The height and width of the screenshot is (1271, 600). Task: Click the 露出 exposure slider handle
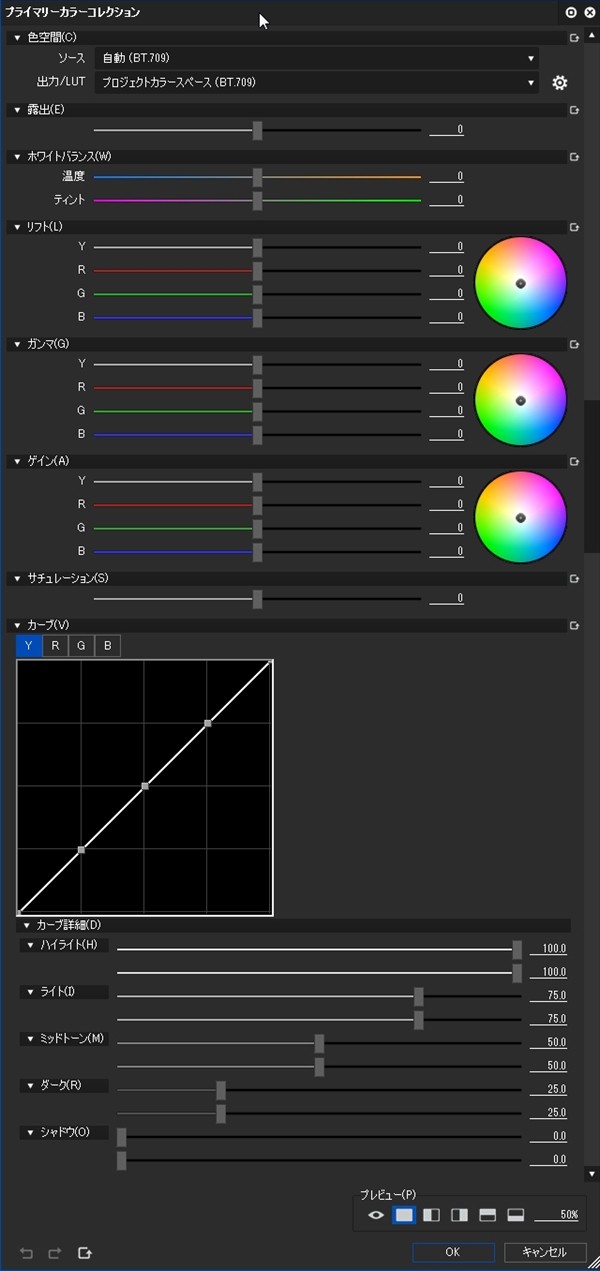coord(257,130)
